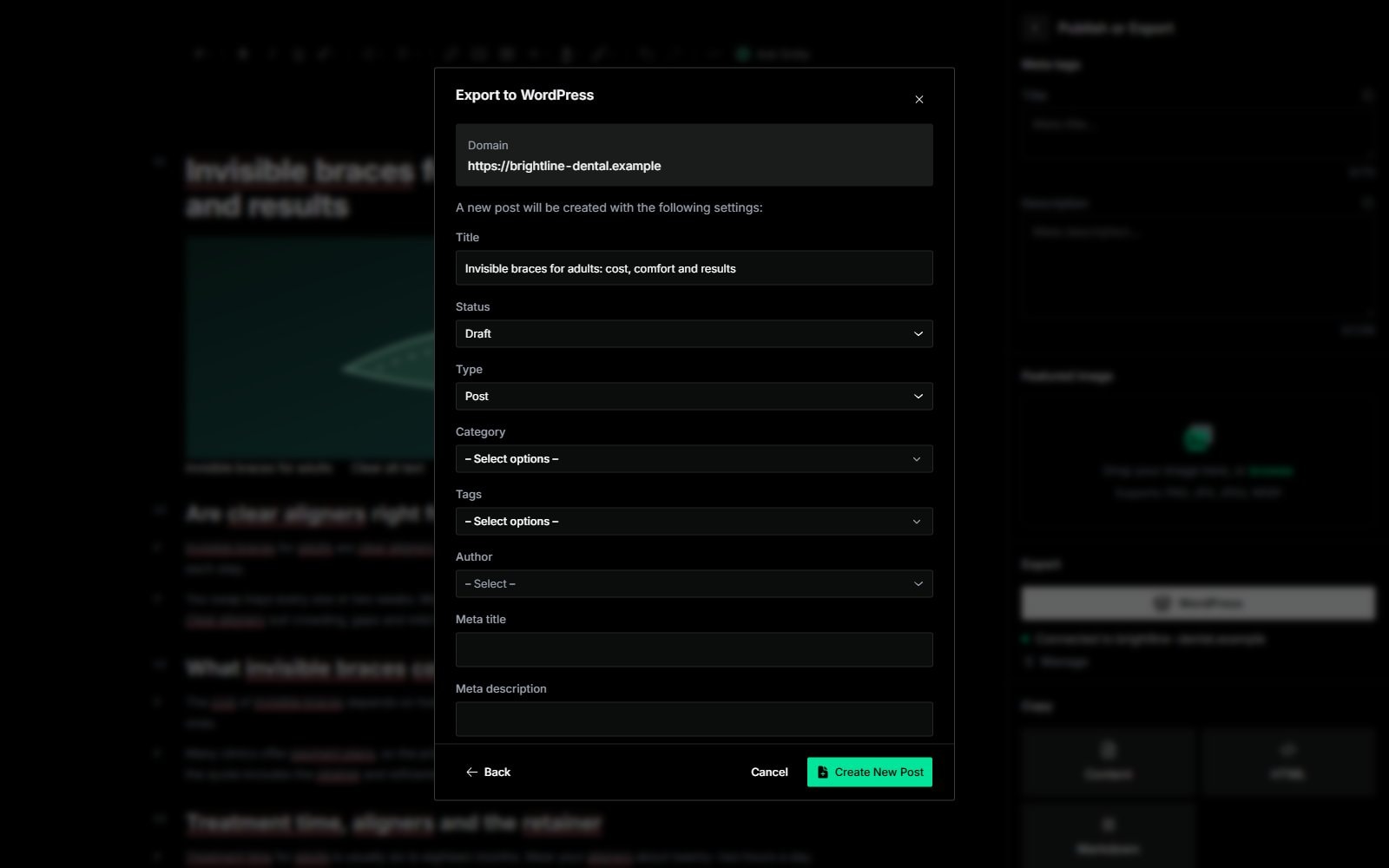Open the Tags select options dropdown
The height and width of the screenshot is (868, 1389).
pos(694,522)
